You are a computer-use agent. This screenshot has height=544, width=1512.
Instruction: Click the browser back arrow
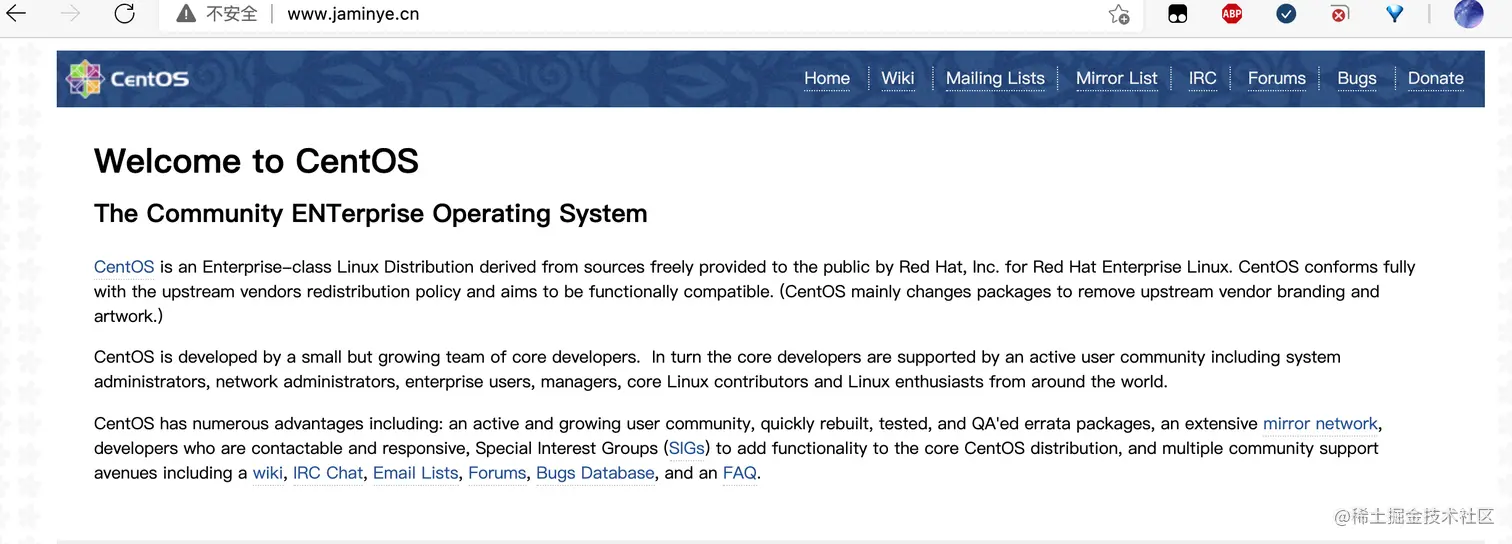(16, 14)
